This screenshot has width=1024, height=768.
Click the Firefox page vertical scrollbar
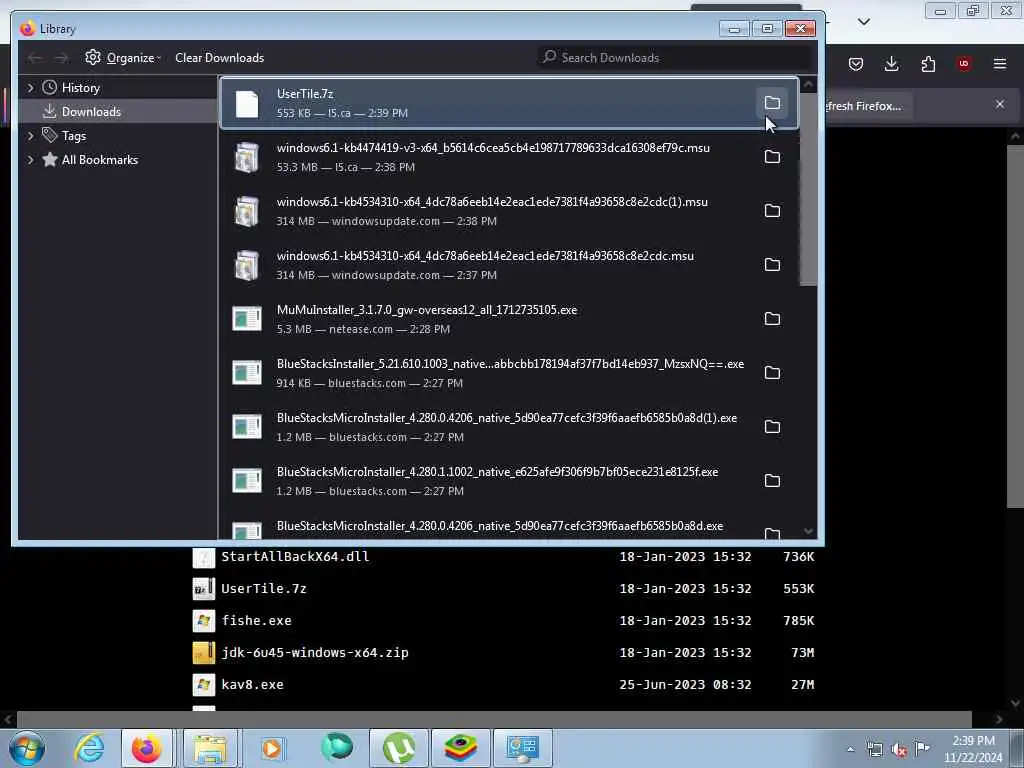(1015, 325)
